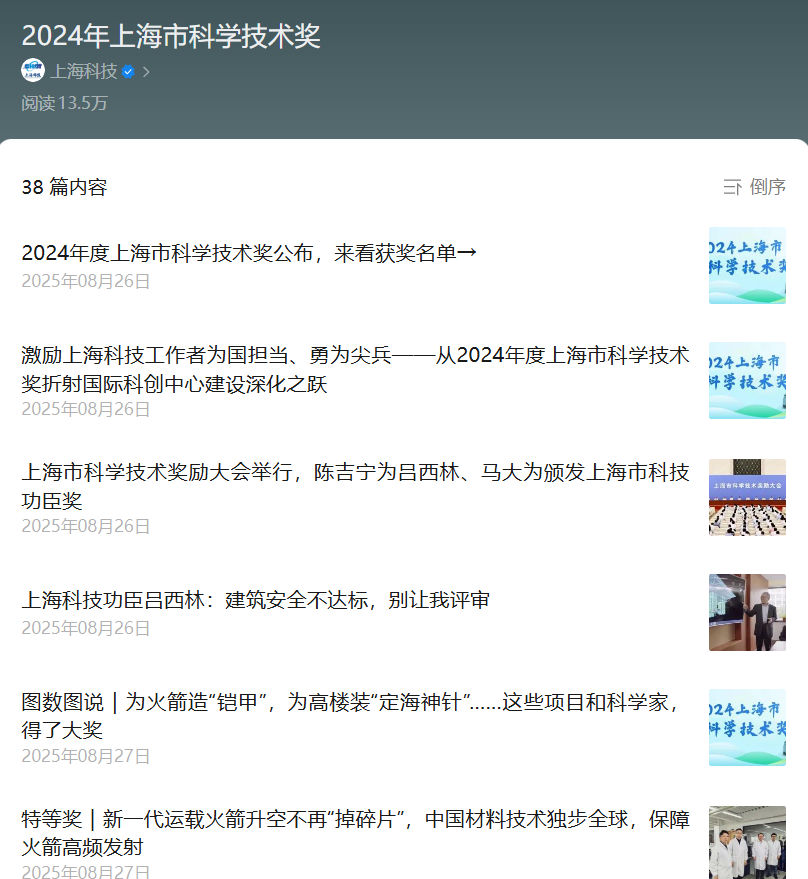Image resolution: width=808 pixels, height=879 pixels.
Task: Click conference hall thumbnail of 奖励大会 article
Action: click(x=747, y=498)
